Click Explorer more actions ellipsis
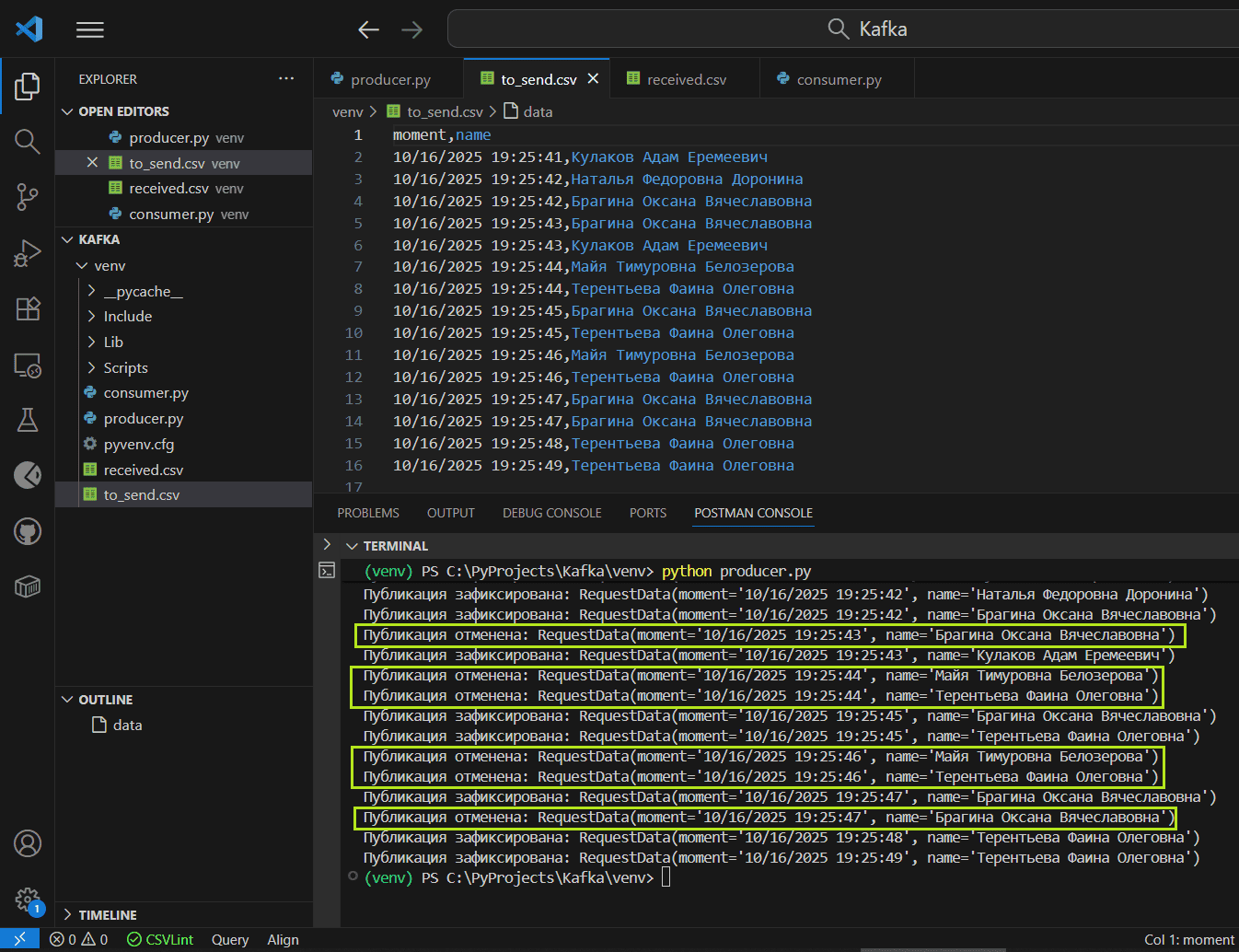The width and height of the screenshot is (1239, 952). pyautogui.click(x=286, y=79)
